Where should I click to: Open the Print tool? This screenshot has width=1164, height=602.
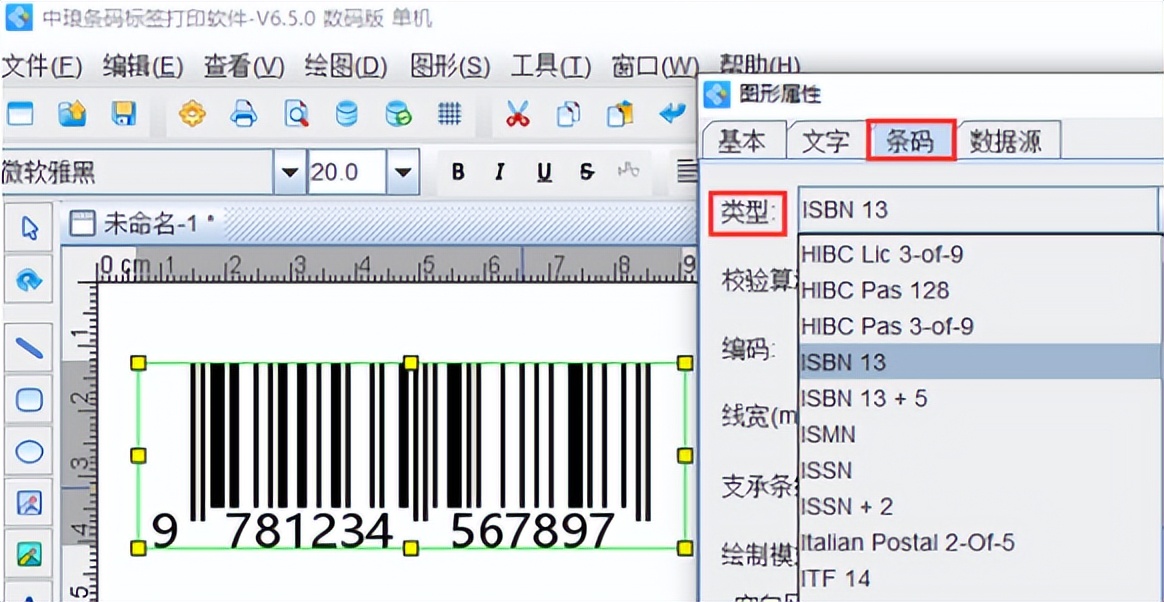click(243, 113)
